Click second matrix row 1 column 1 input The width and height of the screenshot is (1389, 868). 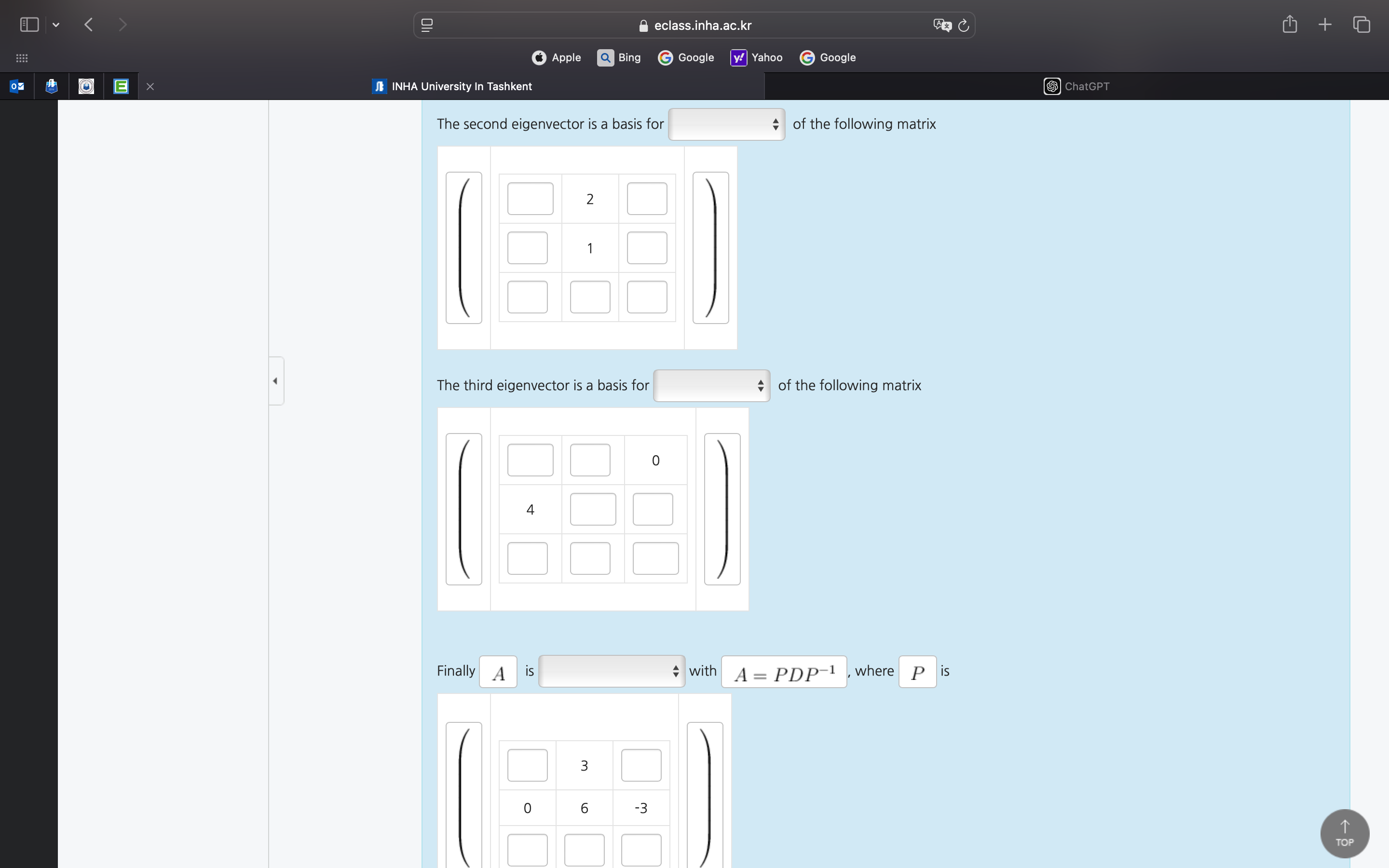[531, 199]
